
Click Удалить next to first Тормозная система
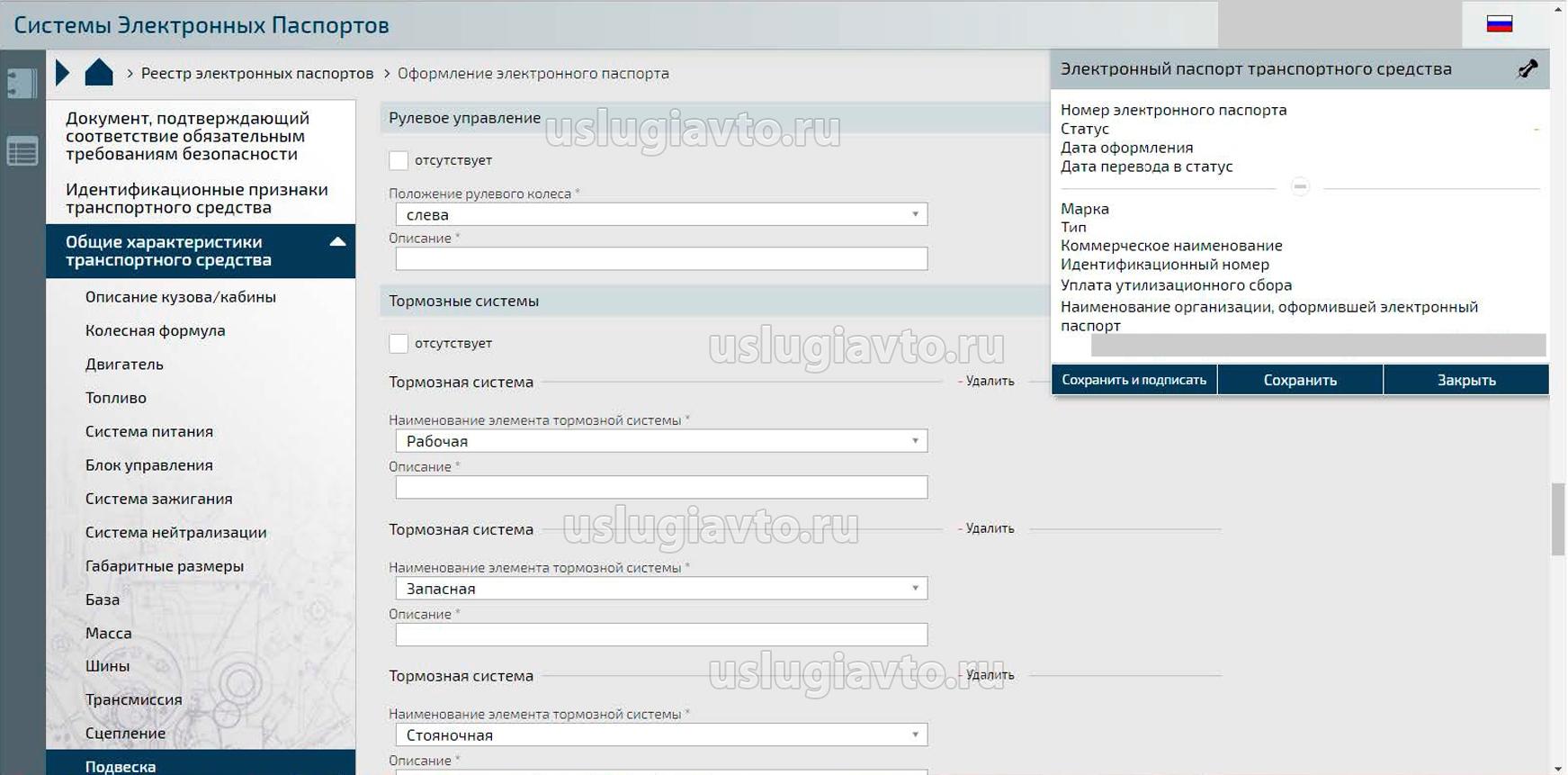click(x=989, y=382)
